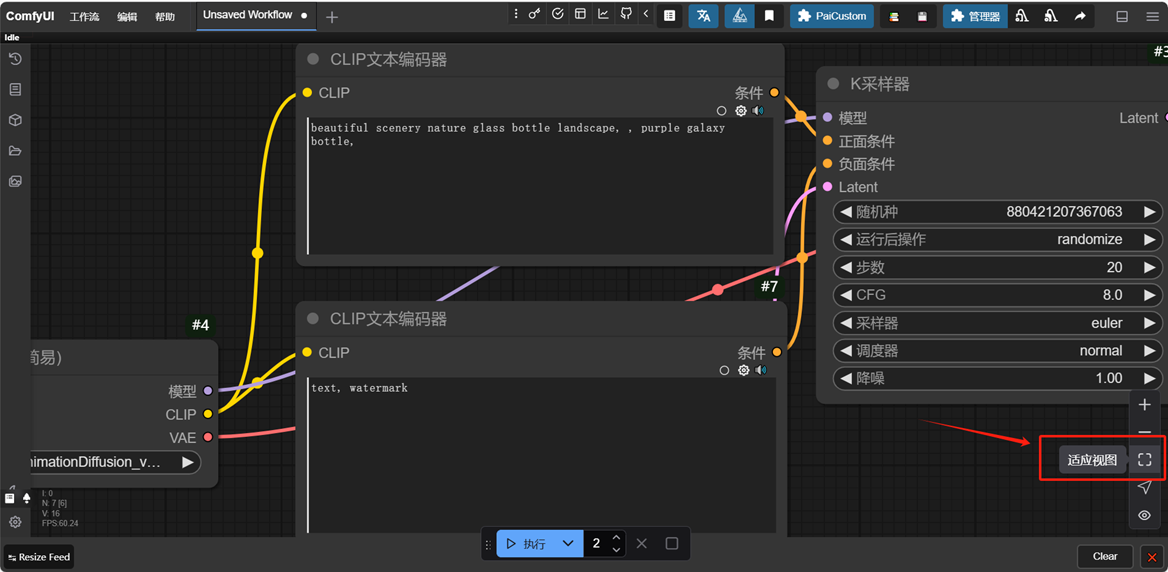This screenshot has width=1168, height=572.
Task: Toggle link visibility eye icon
Action: [1145, 516]
